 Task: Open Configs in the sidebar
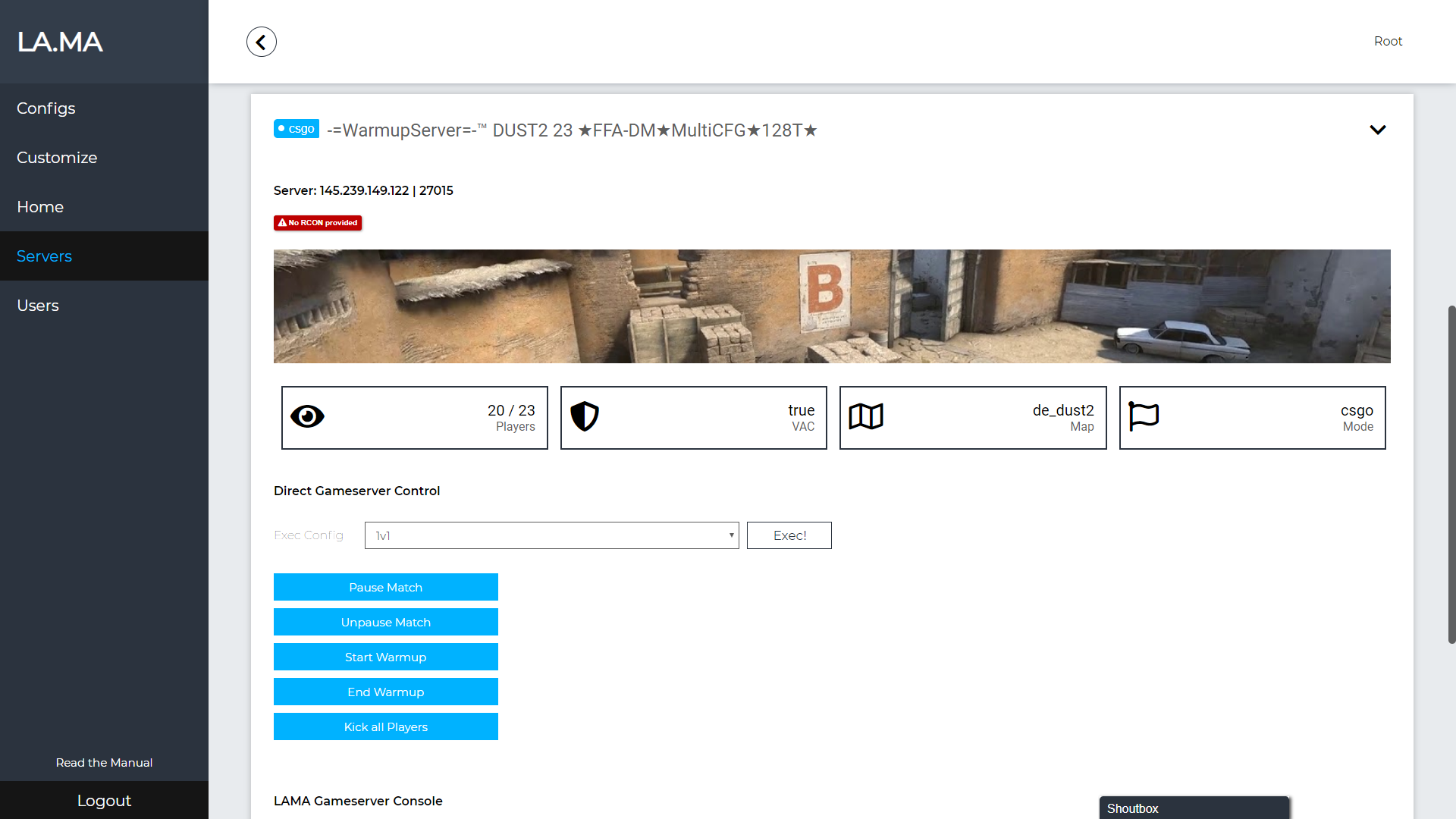point(104,108)
